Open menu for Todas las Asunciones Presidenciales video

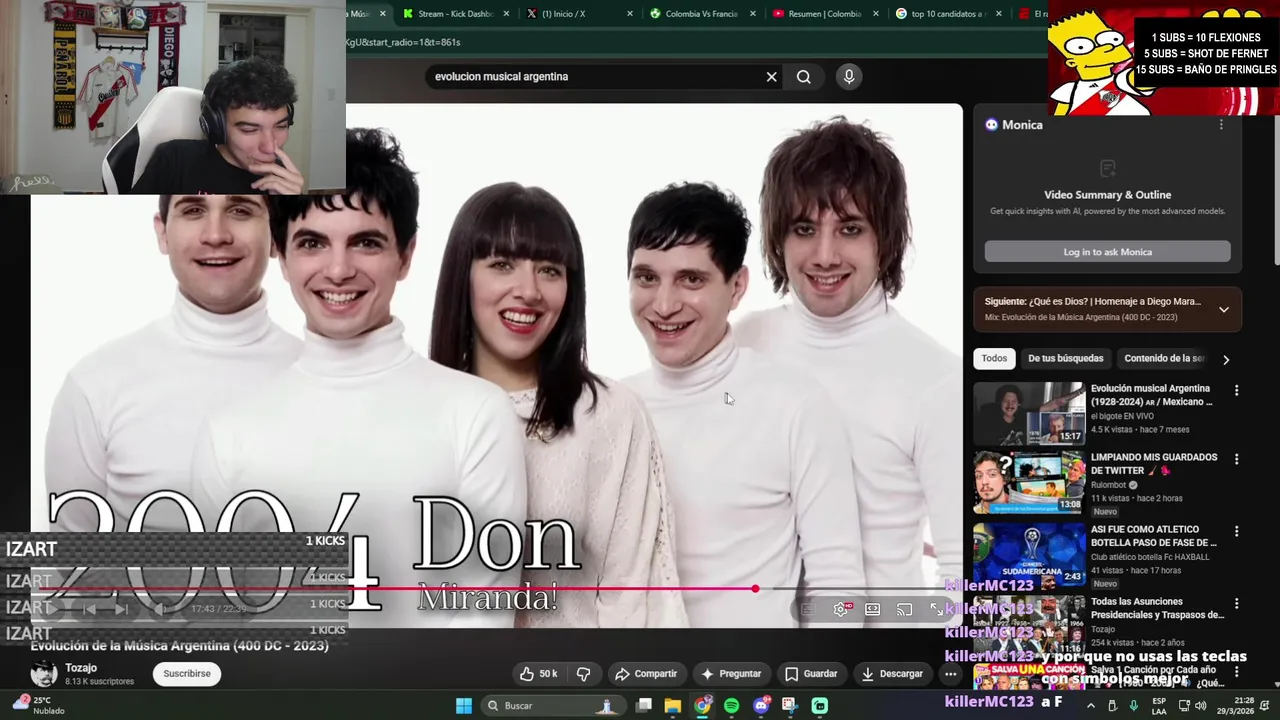pos(1236,604)
